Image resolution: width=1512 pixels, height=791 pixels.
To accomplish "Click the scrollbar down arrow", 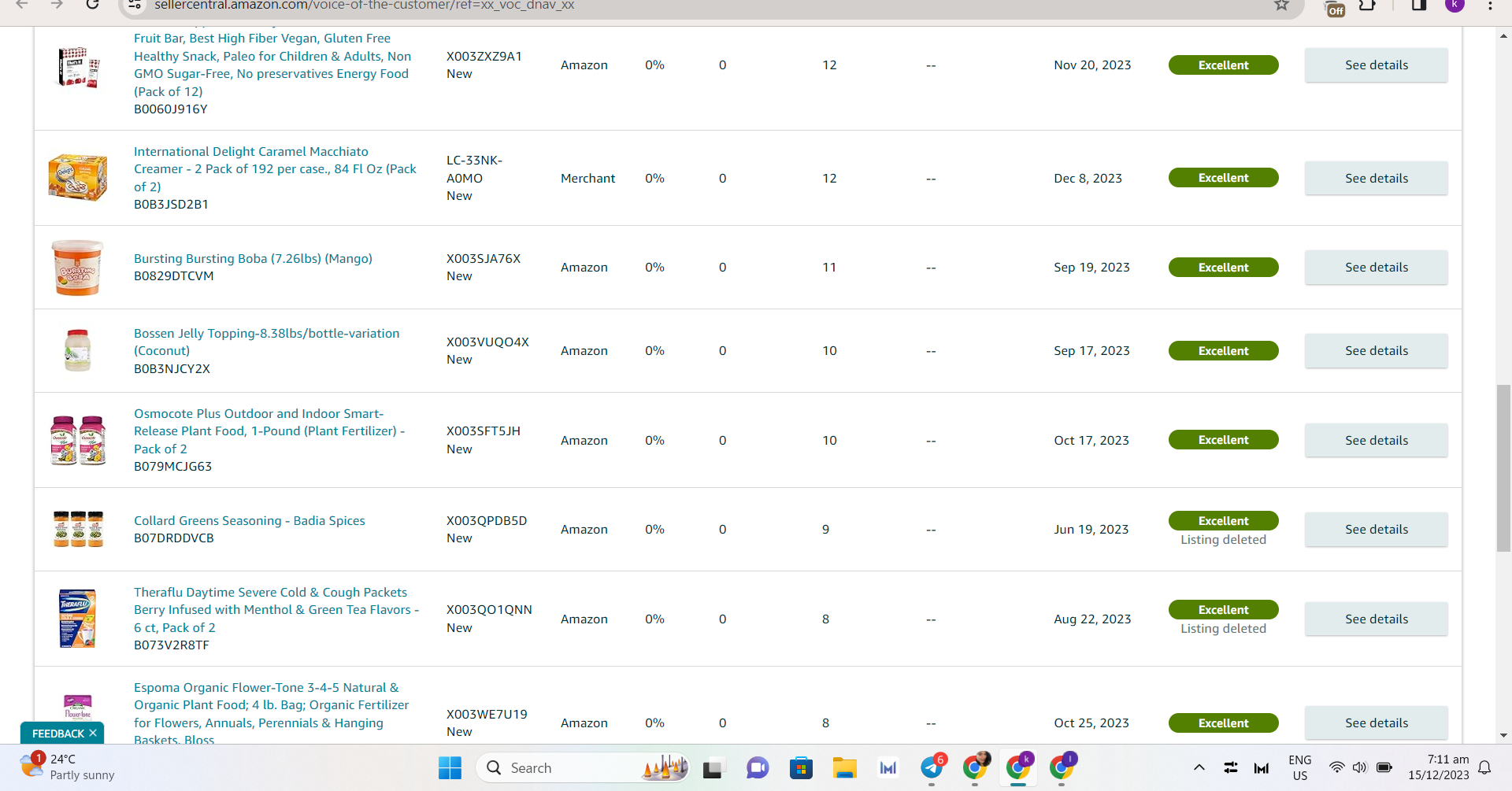I will coord(1503,736).
